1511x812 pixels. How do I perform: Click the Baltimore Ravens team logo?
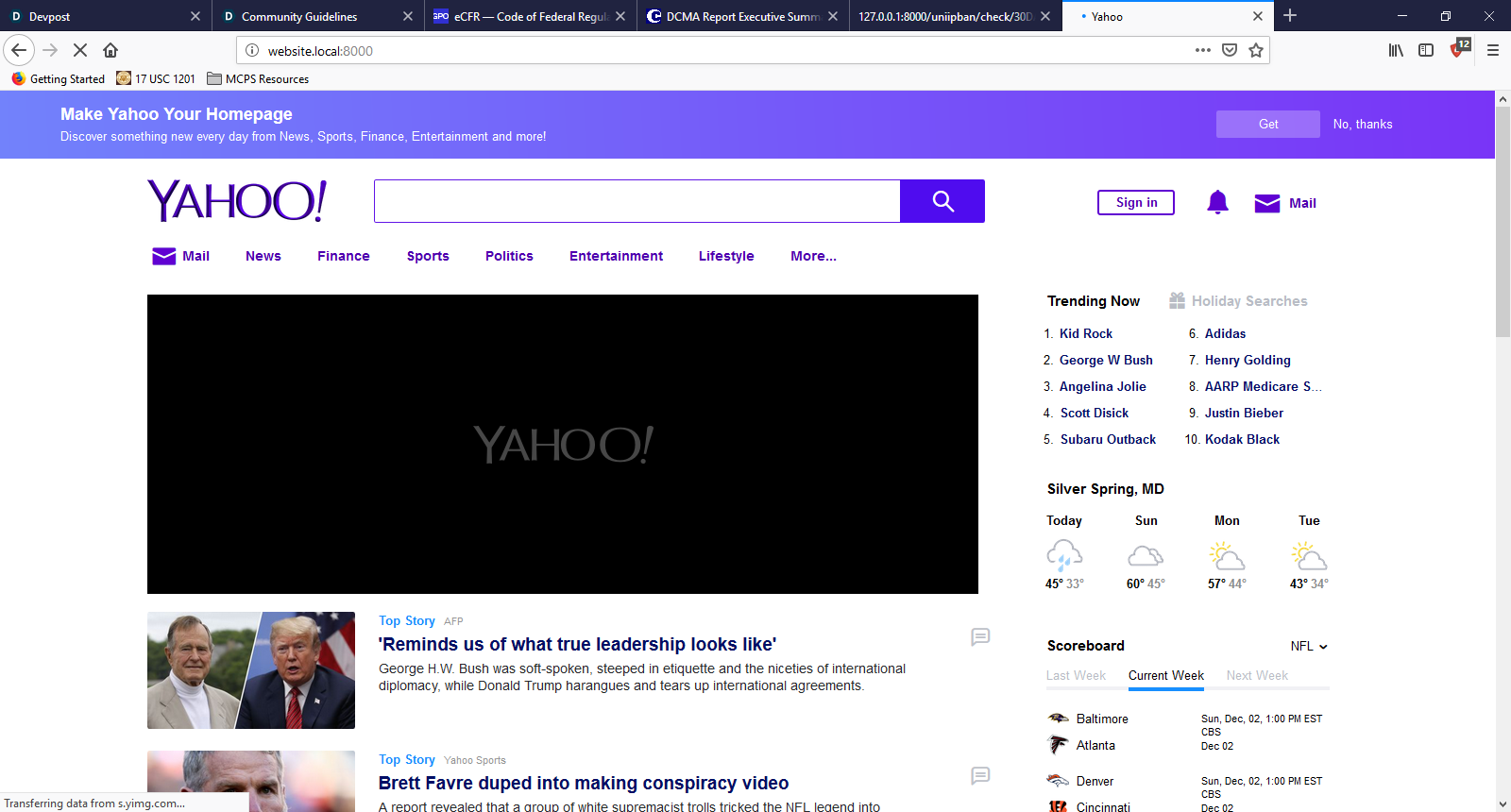coord(1059,719)
